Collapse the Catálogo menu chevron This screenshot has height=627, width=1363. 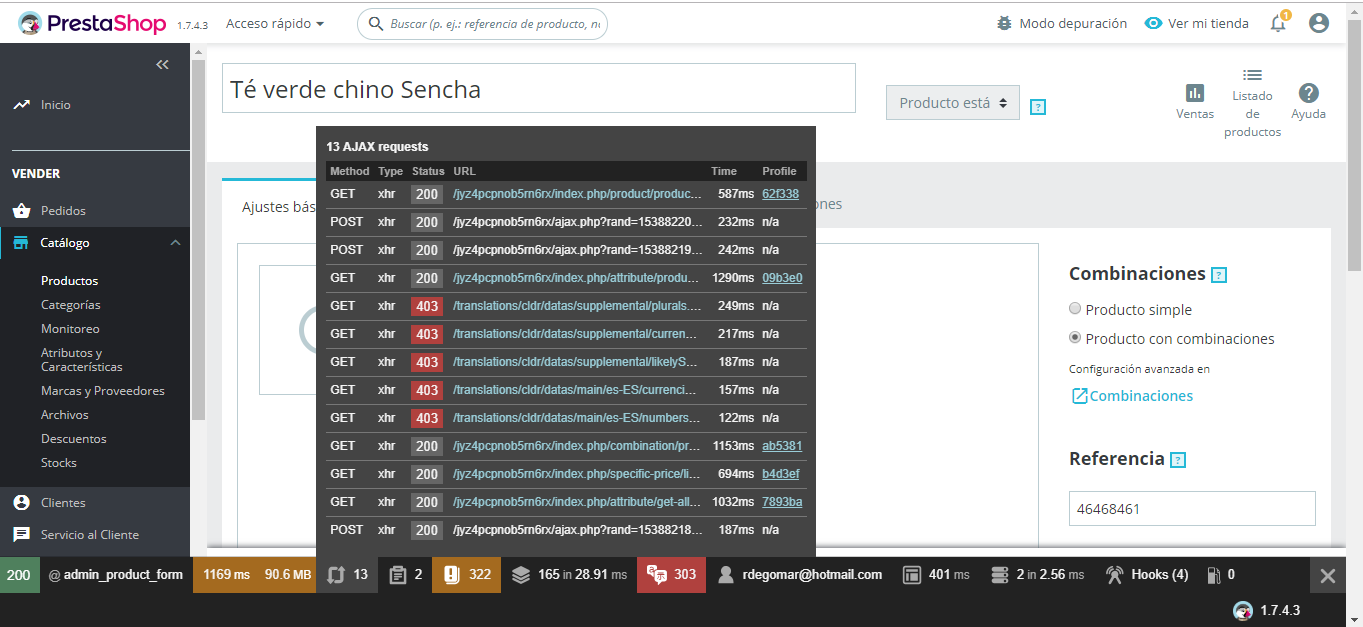(175, 243)
